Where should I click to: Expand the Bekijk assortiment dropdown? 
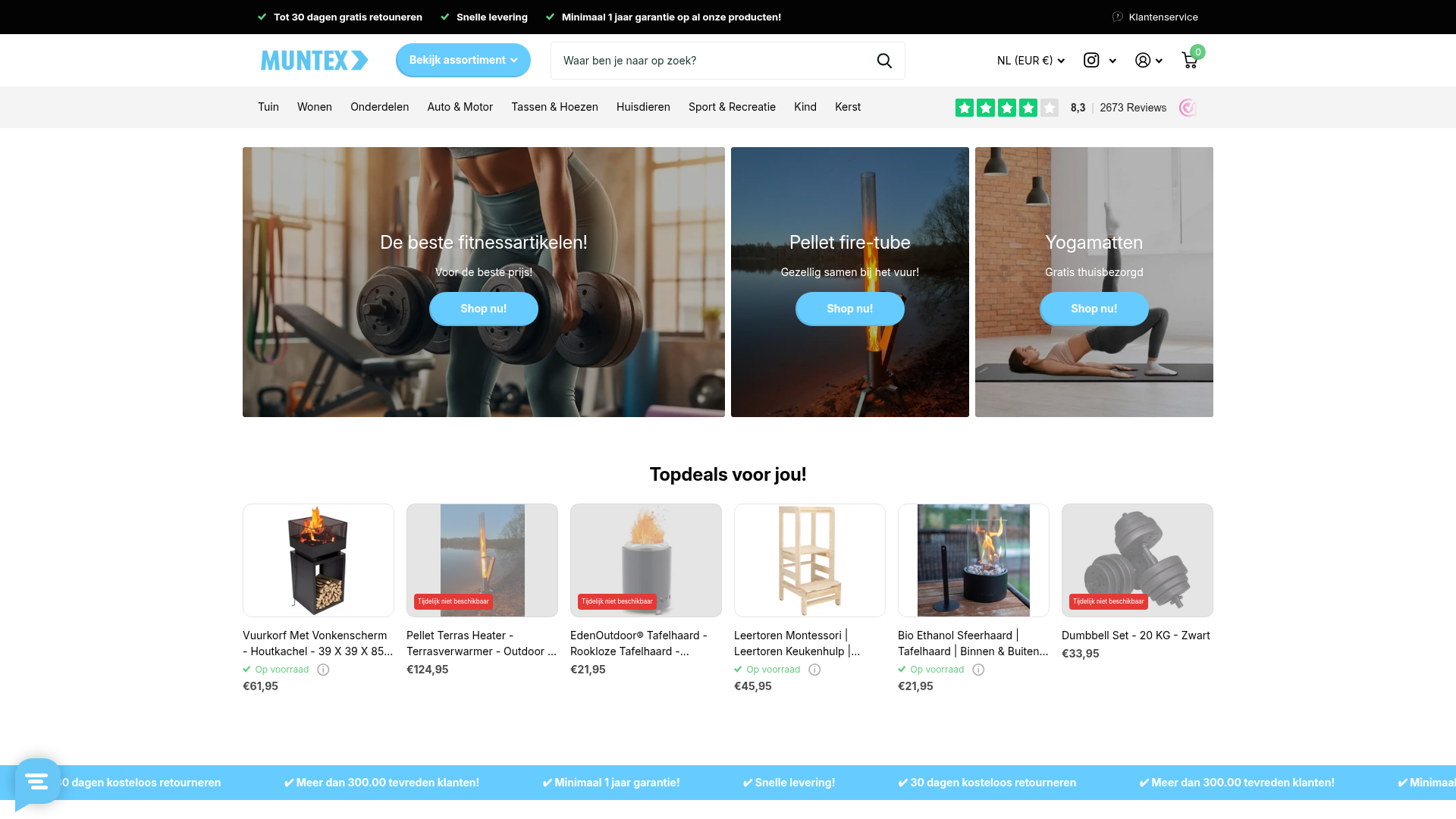pos(463,60)
